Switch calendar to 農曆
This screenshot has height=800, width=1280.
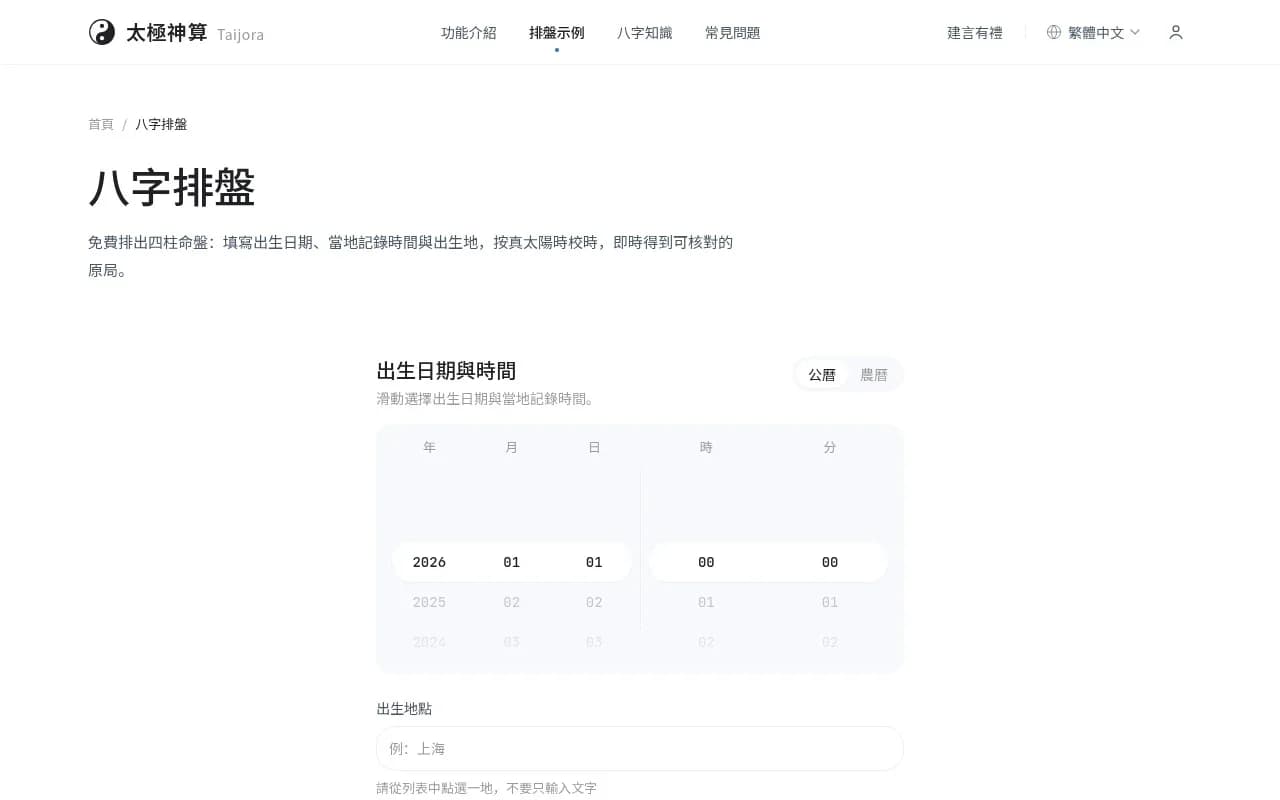pyautogui.click(x=874, y=375)
